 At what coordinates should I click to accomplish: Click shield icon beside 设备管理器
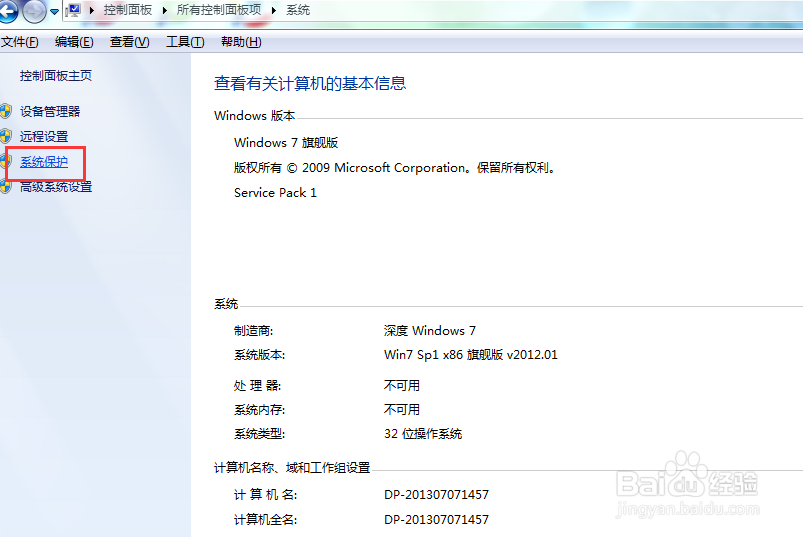coord(6,111)
